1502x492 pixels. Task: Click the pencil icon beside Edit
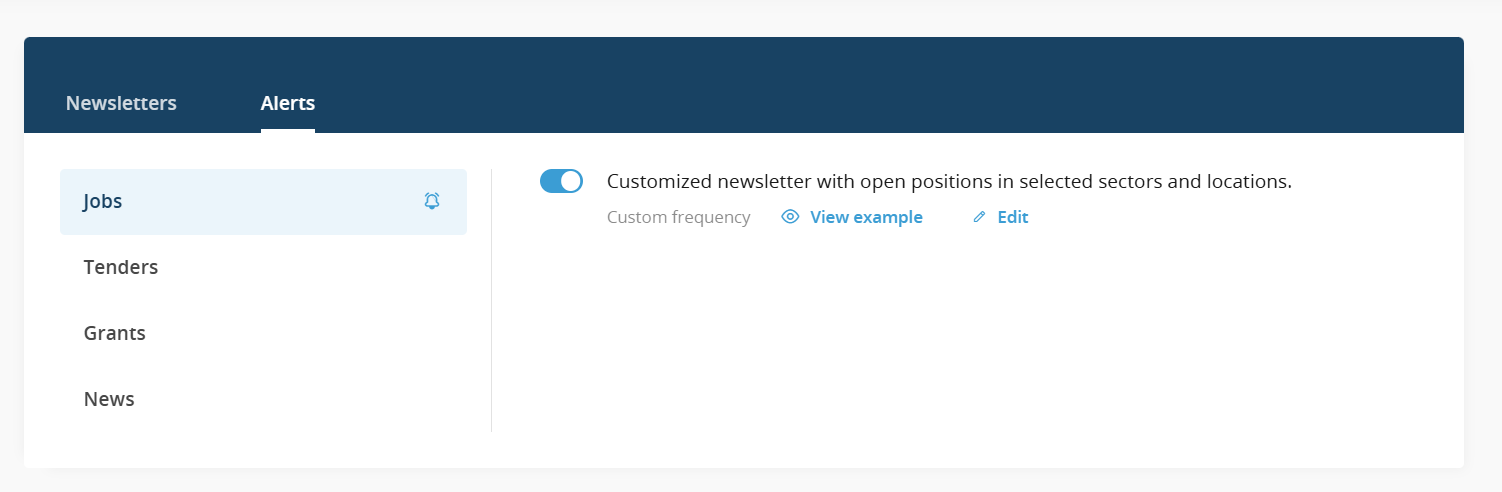(979, 217)
